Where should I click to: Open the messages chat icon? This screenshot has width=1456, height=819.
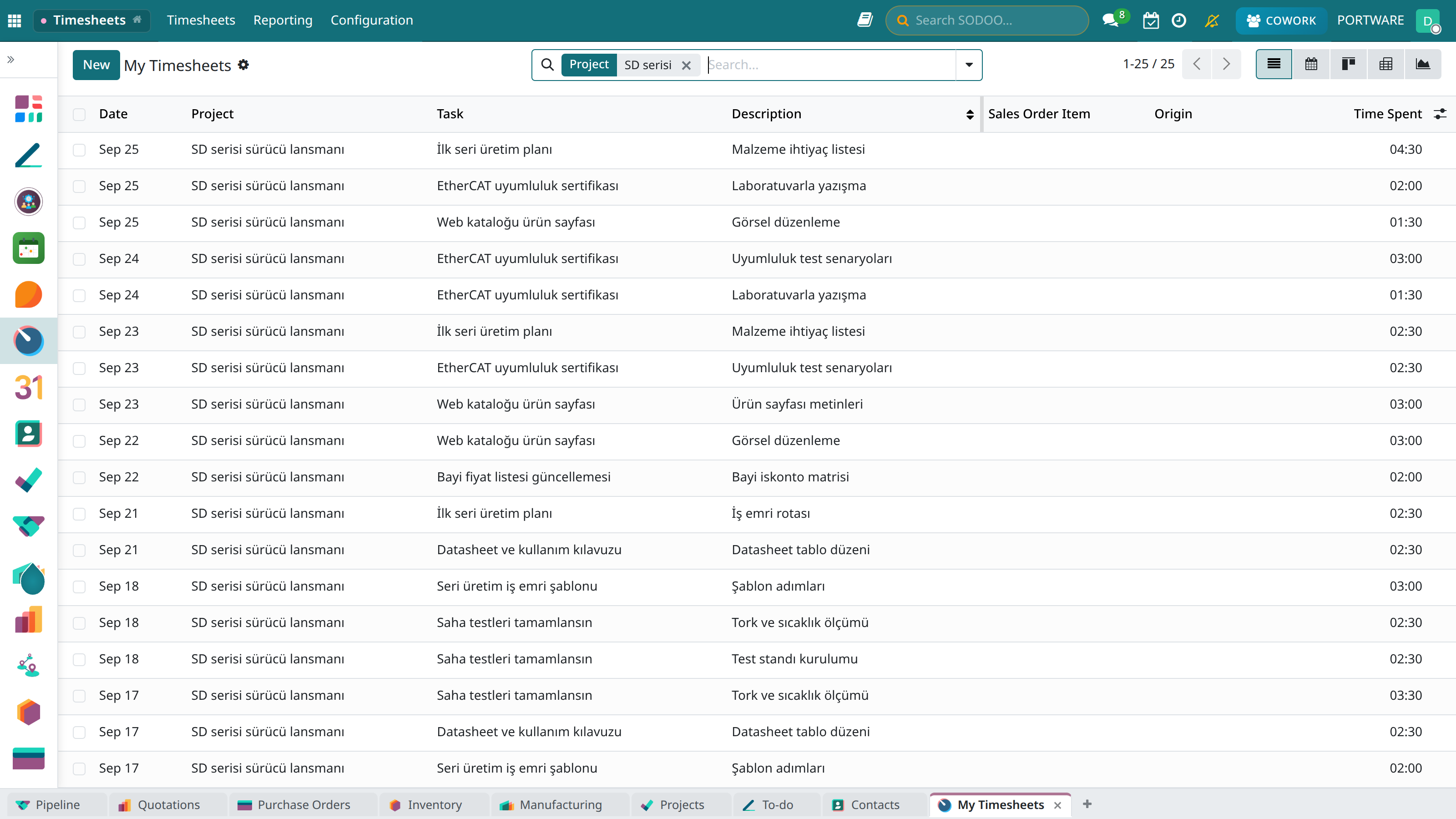1110,20
